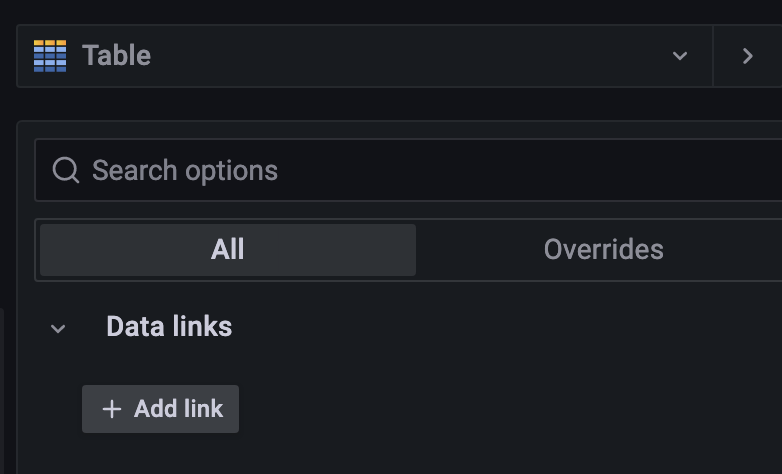Open the Table panel type selector

[365, 56]
